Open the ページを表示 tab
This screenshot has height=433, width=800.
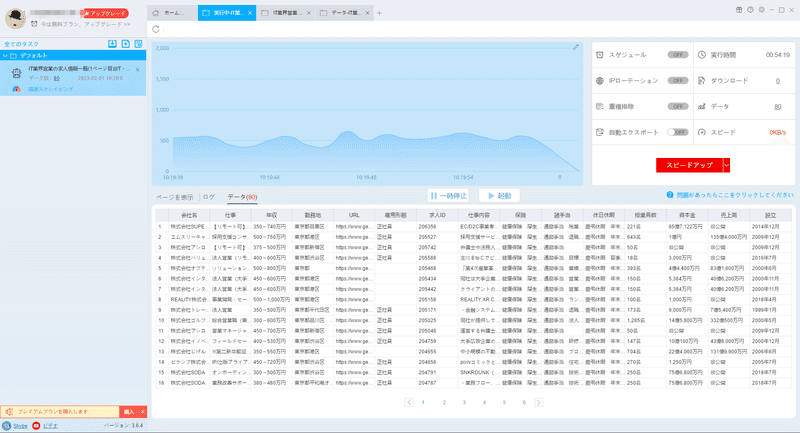click(x=174, y=197)
